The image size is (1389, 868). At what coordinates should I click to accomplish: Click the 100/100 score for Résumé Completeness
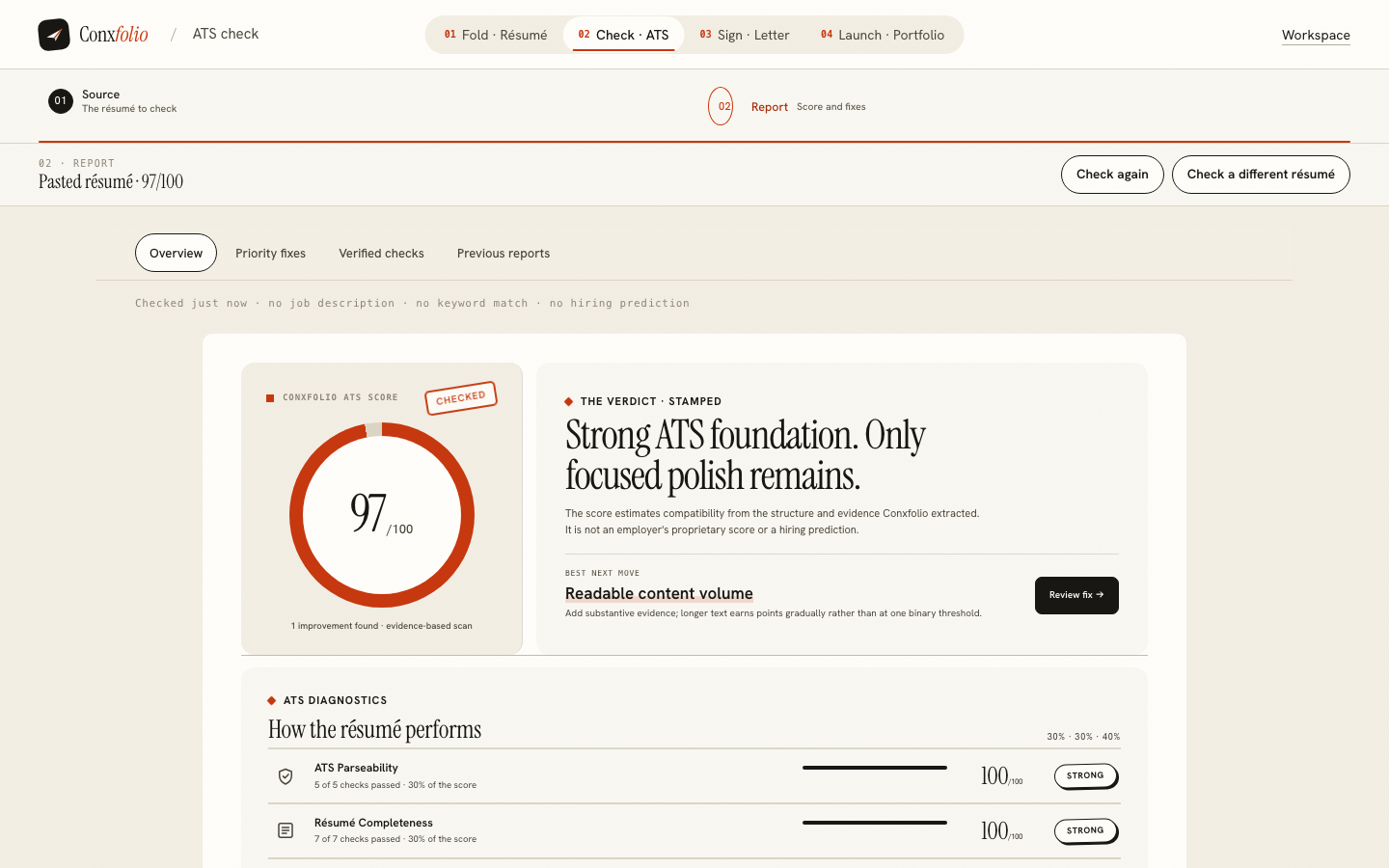click(x=1001, y=831)
